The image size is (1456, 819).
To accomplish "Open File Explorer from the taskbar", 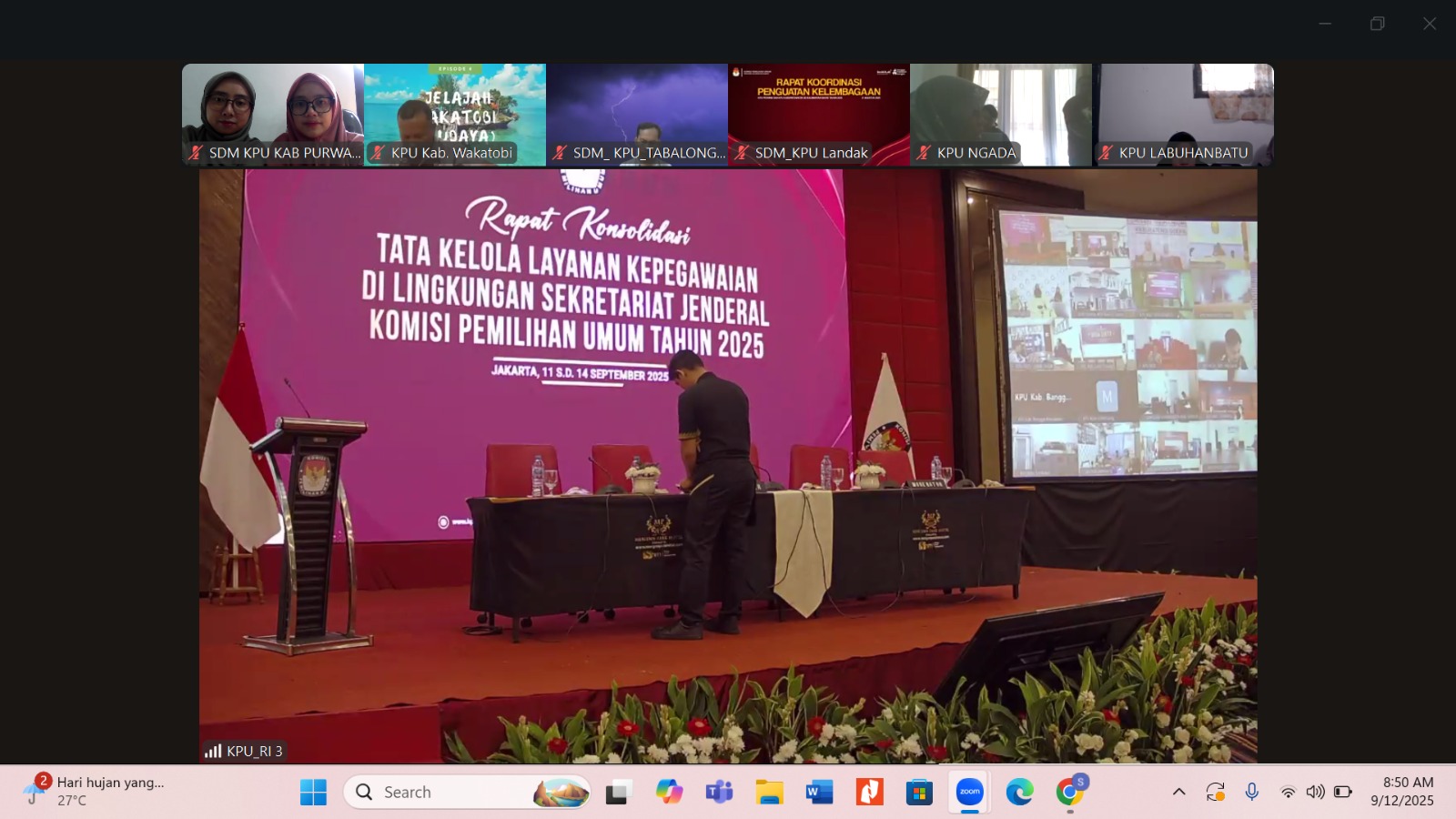I will click(769, 792).
